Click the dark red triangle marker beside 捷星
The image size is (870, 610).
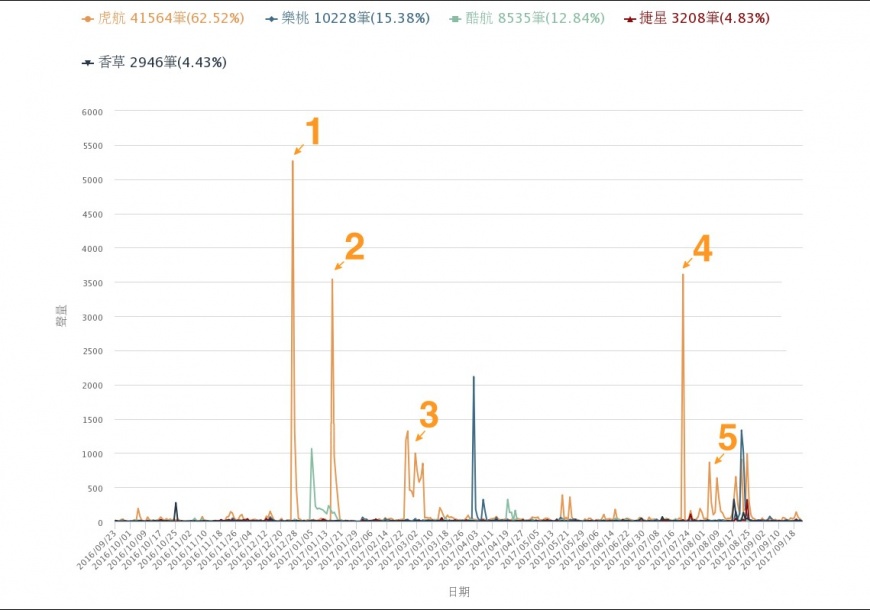tap(629, 19)
